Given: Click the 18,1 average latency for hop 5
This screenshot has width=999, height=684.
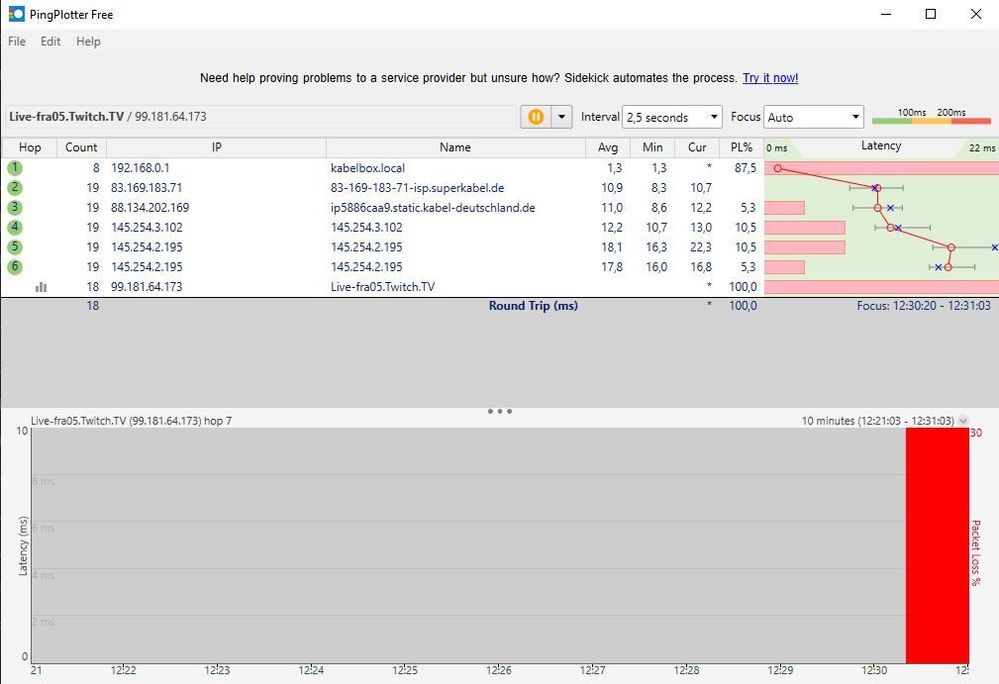Looking at the screenshot, I should pos(612,247).
